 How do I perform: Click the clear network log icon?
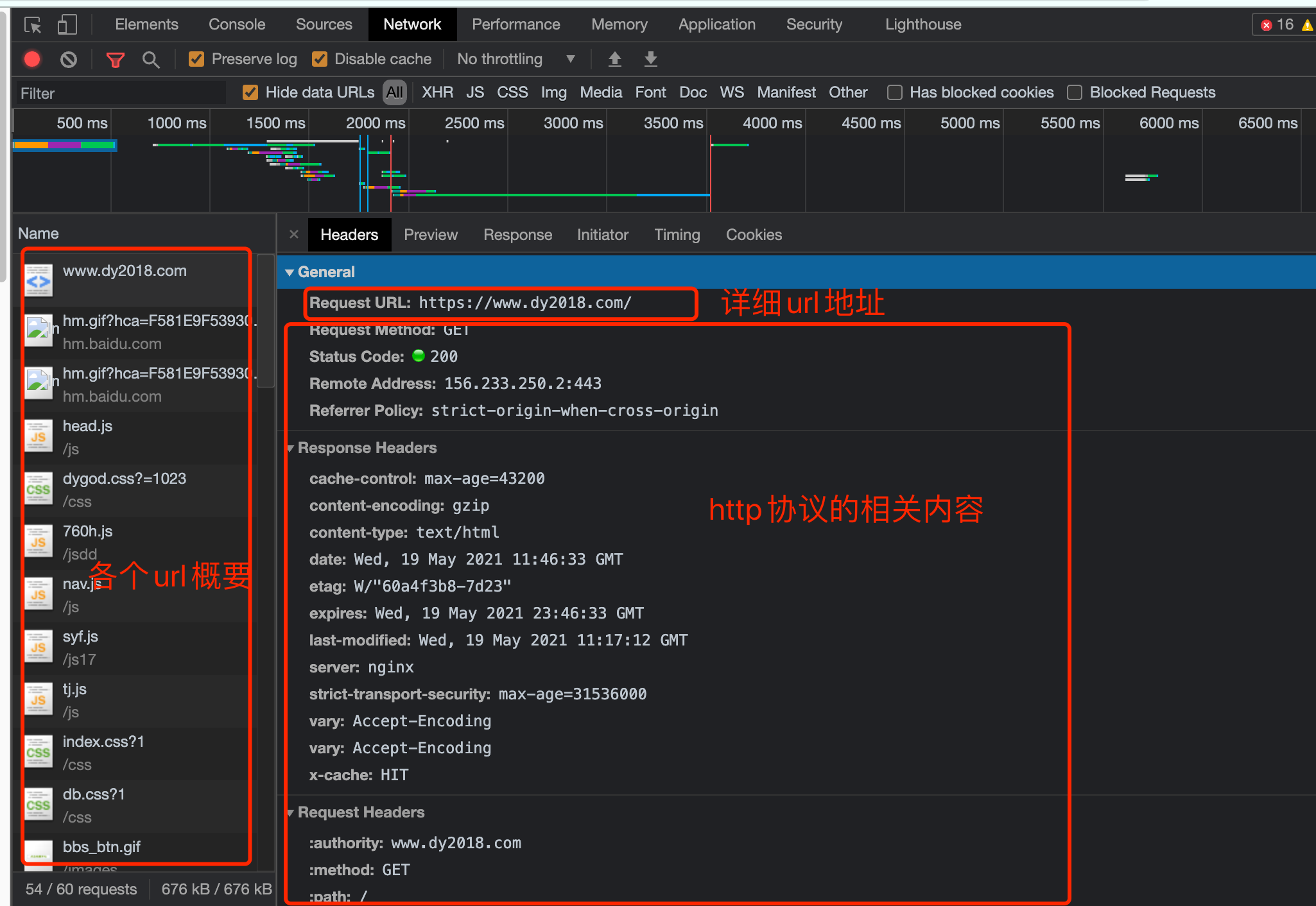pos(69,60)
